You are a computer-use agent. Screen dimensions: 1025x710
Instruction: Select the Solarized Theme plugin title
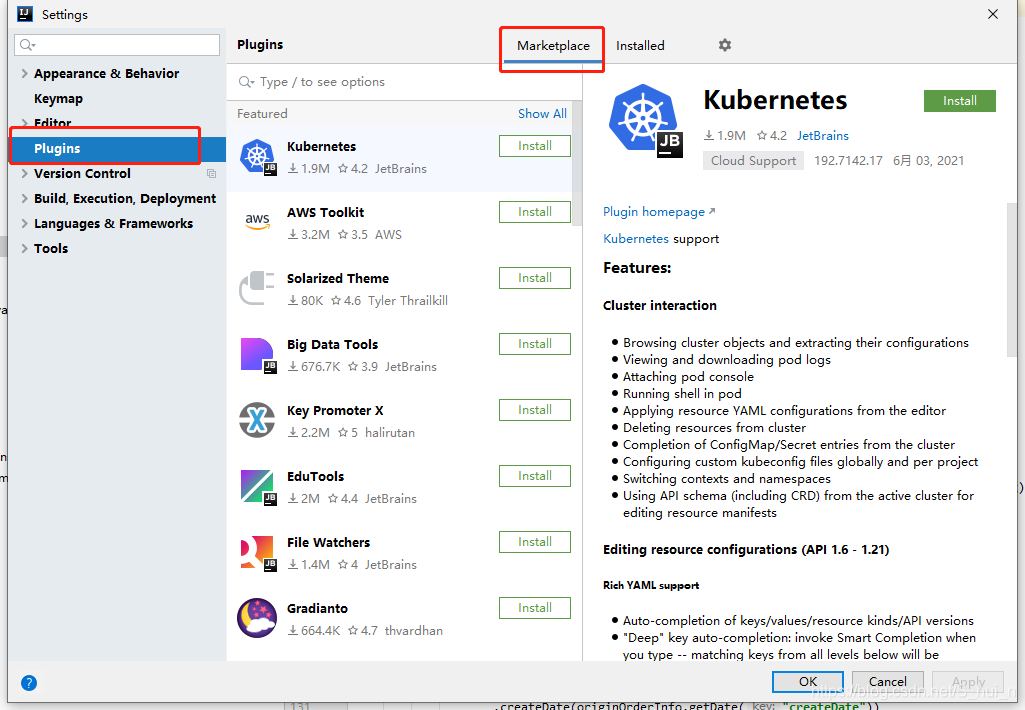(x=337, y=279)
